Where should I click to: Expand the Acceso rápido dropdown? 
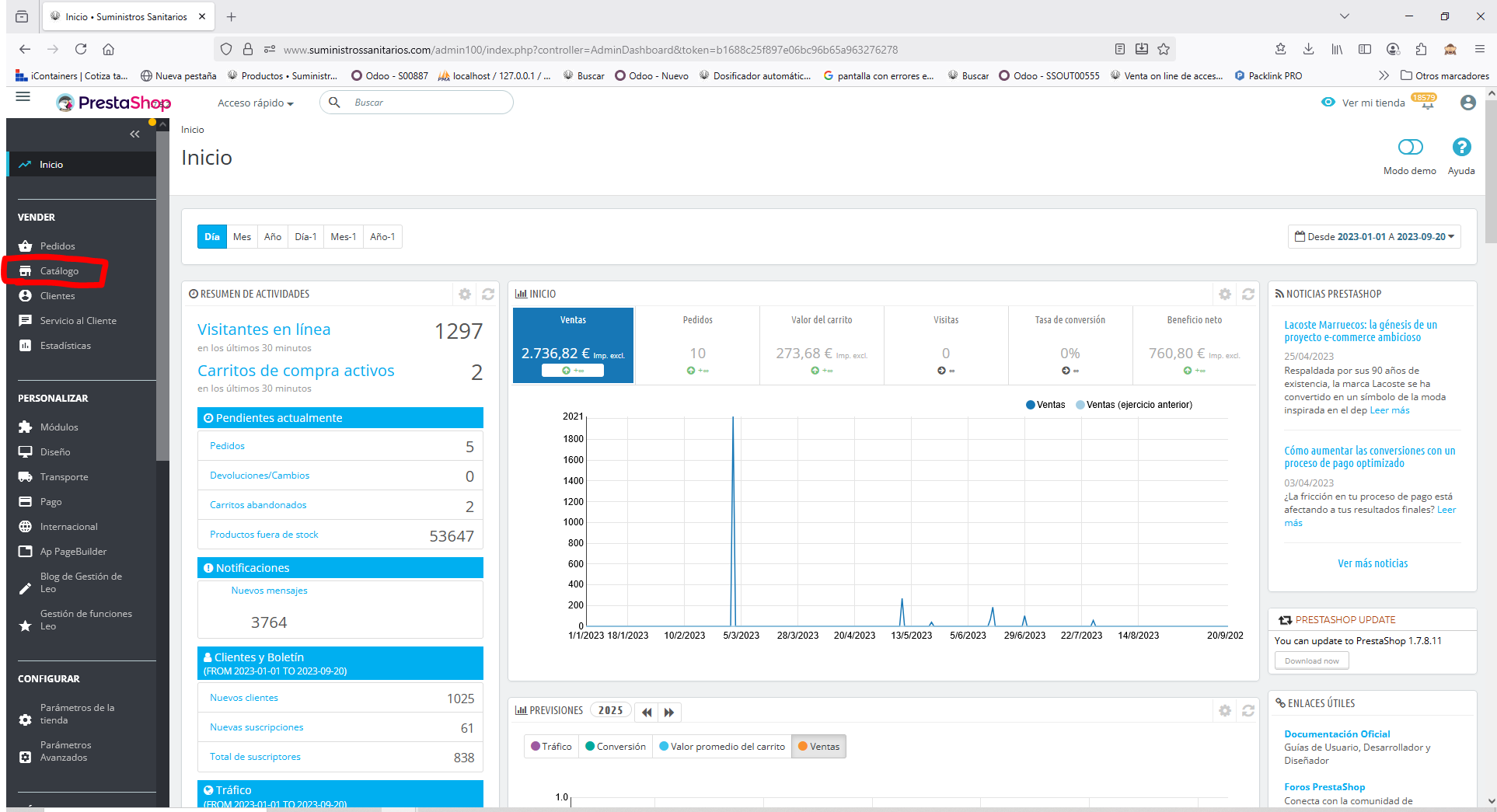tap(255, 103)
